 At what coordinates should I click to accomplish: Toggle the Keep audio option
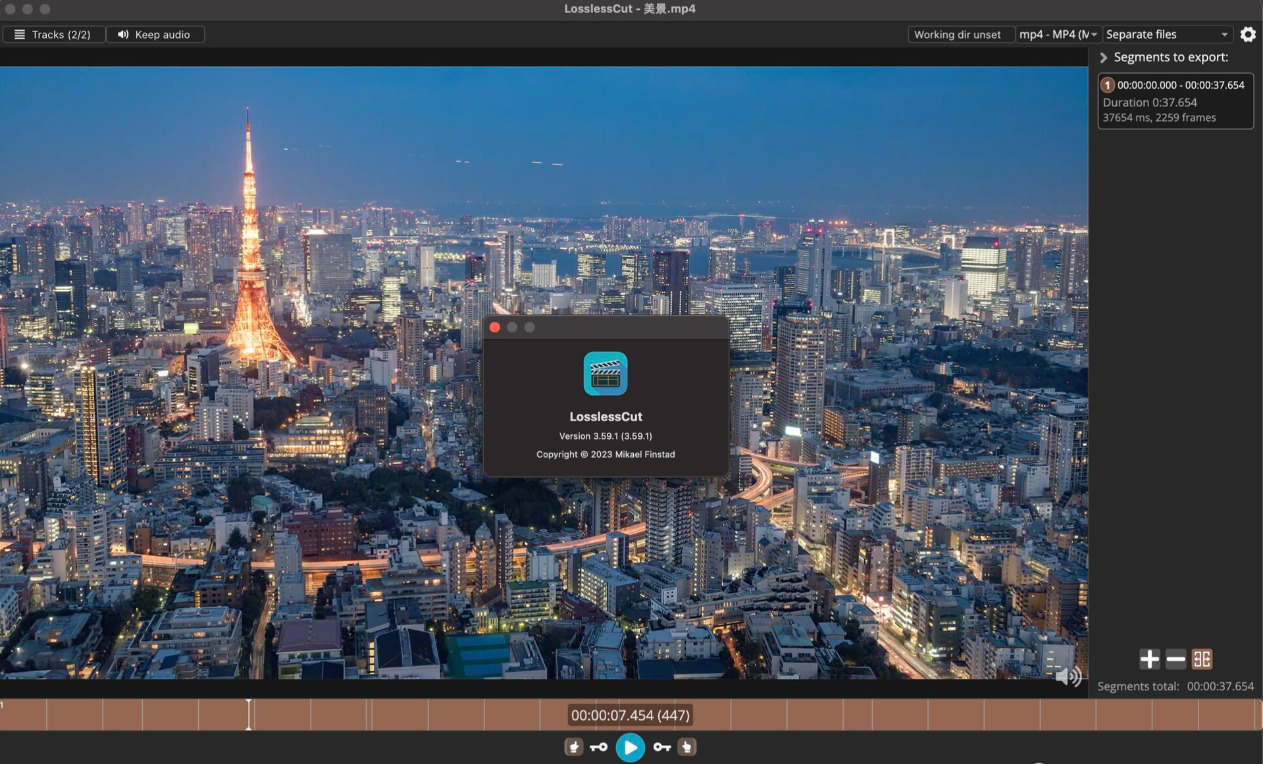(155, 35)
